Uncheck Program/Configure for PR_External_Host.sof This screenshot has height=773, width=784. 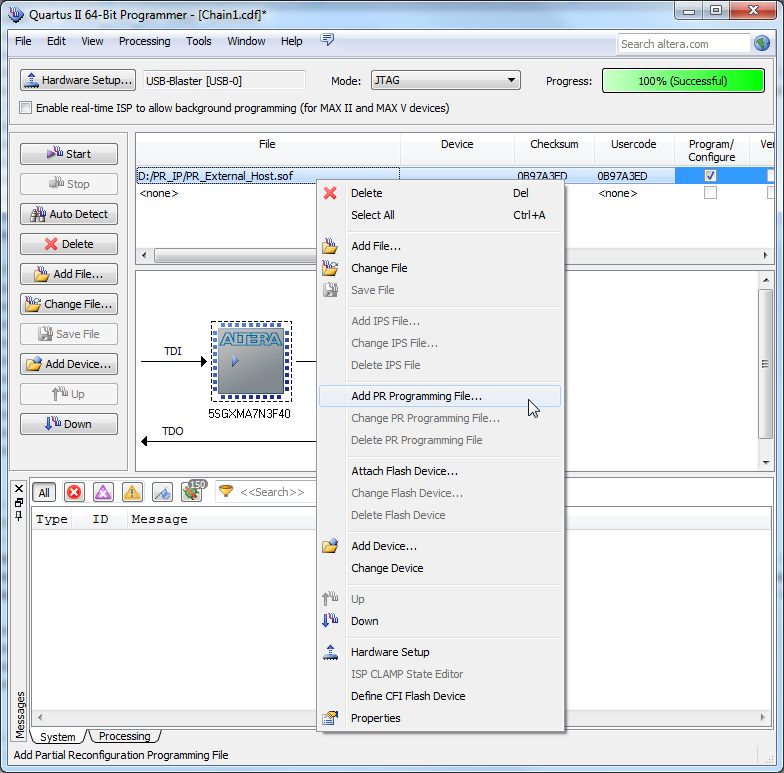pos(710,176)
